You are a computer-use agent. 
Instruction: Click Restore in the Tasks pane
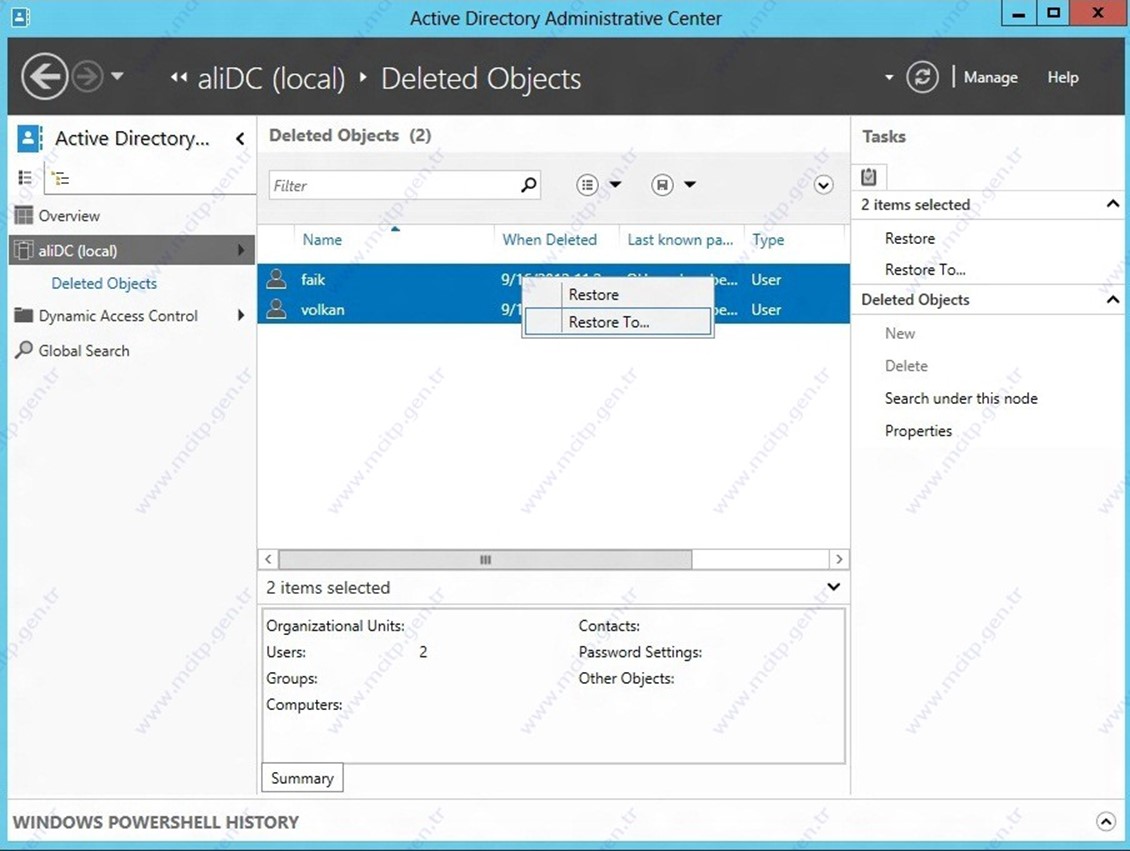[x=909, y=239]
